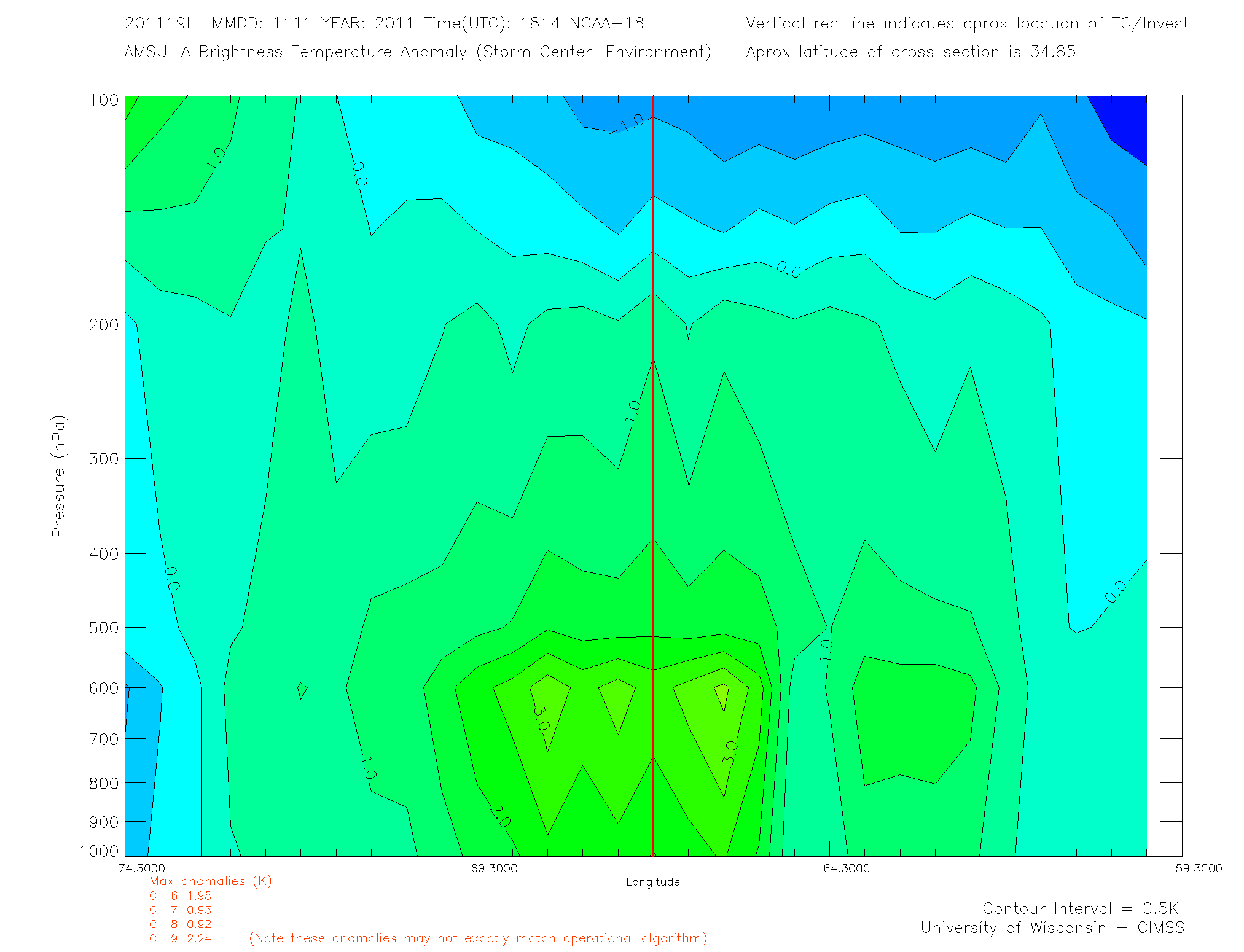Click the 74.3000 longitude tick label

(142, 868)
